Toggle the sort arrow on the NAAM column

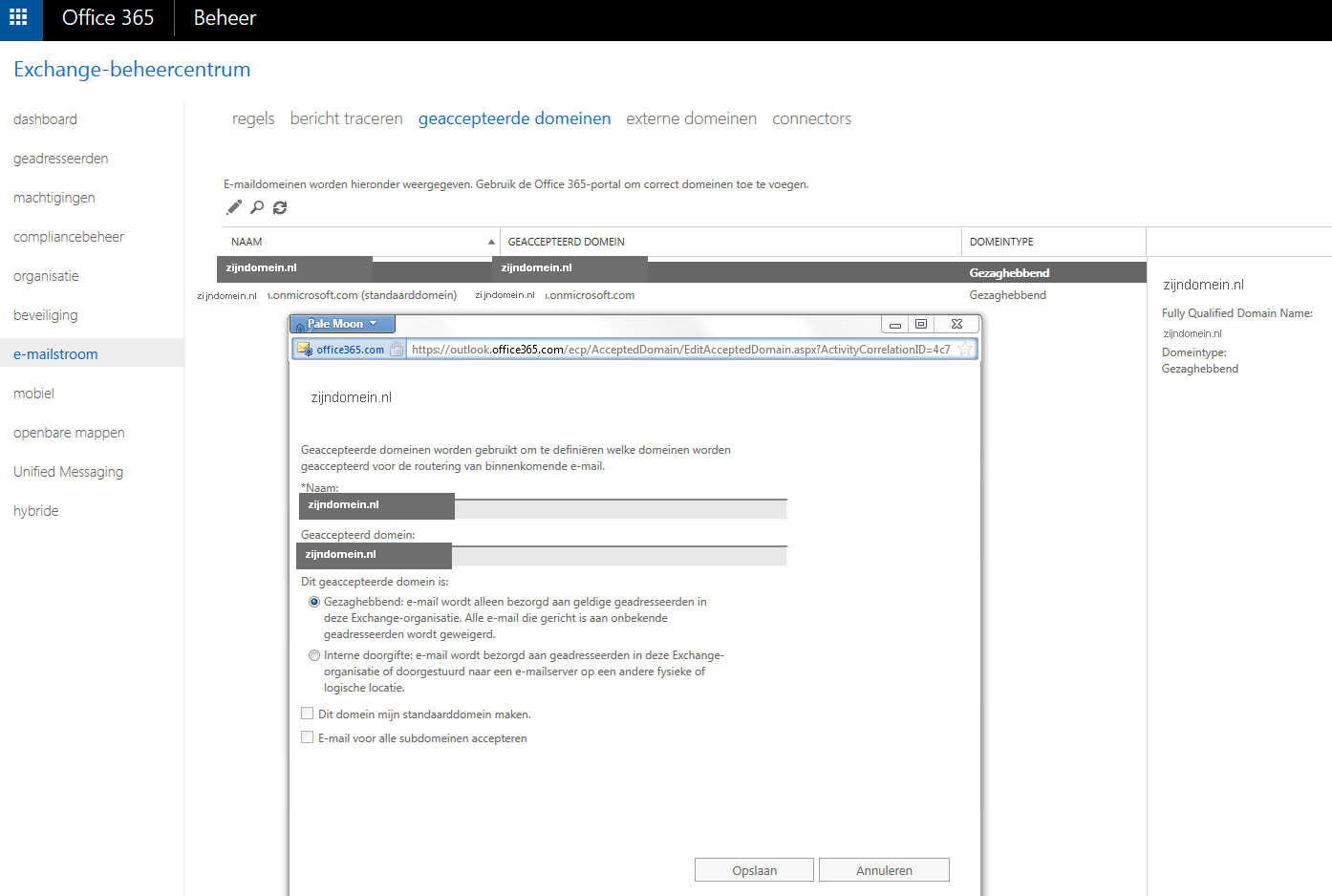point(491,242)
